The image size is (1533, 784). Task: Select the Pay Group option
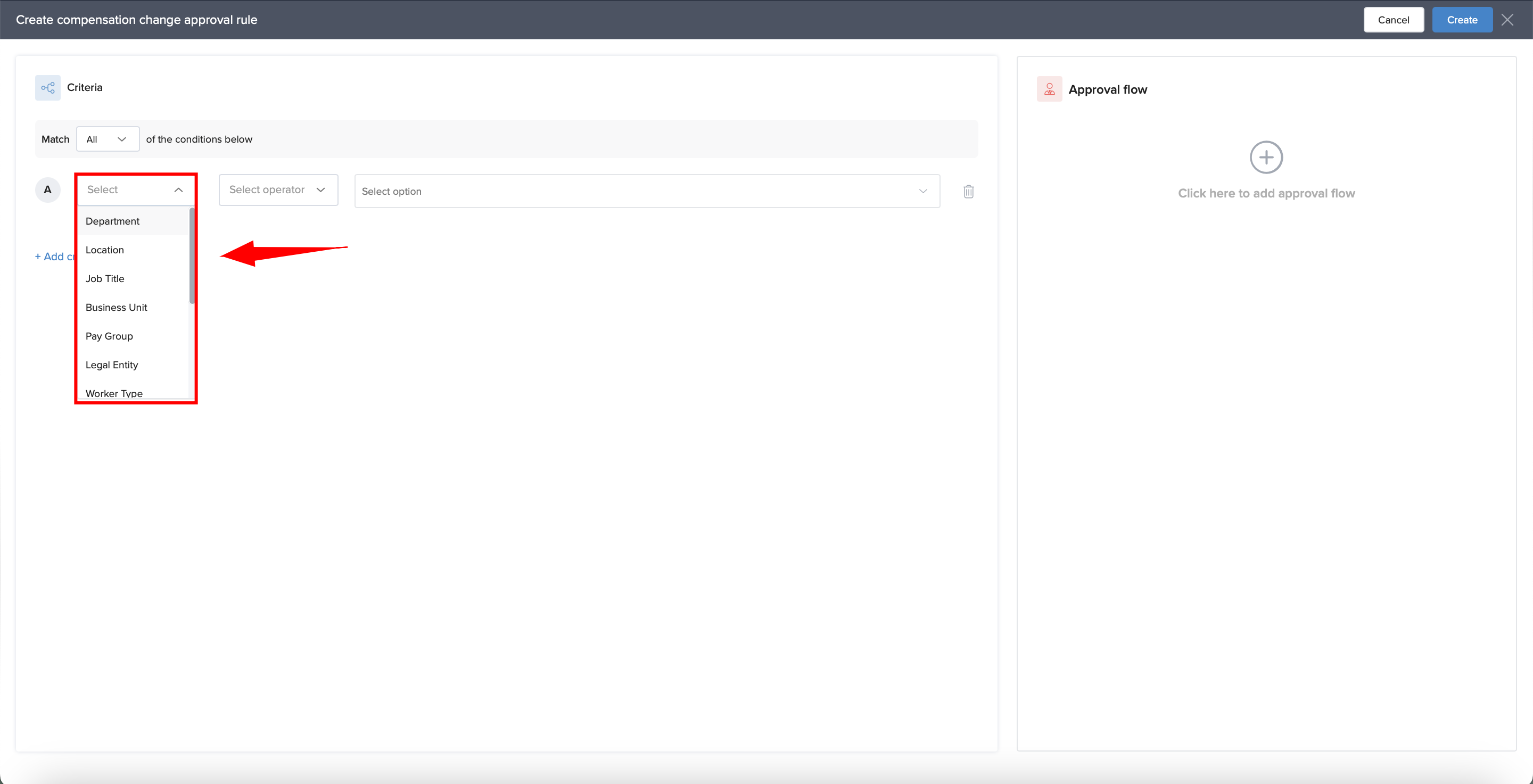click(109, 336)
